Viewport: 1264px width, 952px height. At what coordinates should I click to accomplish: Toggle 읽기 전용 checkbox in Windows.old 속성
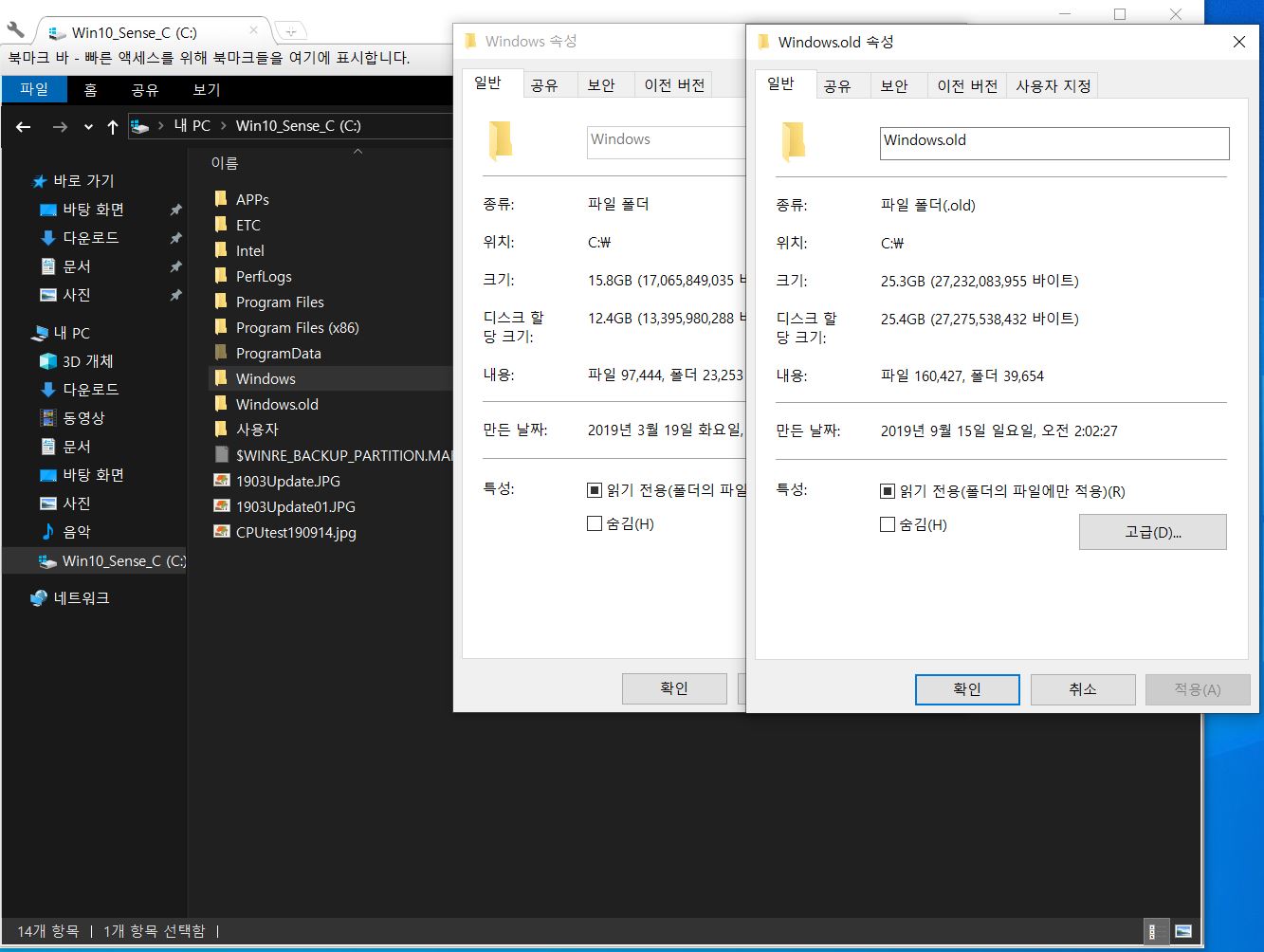888,491
